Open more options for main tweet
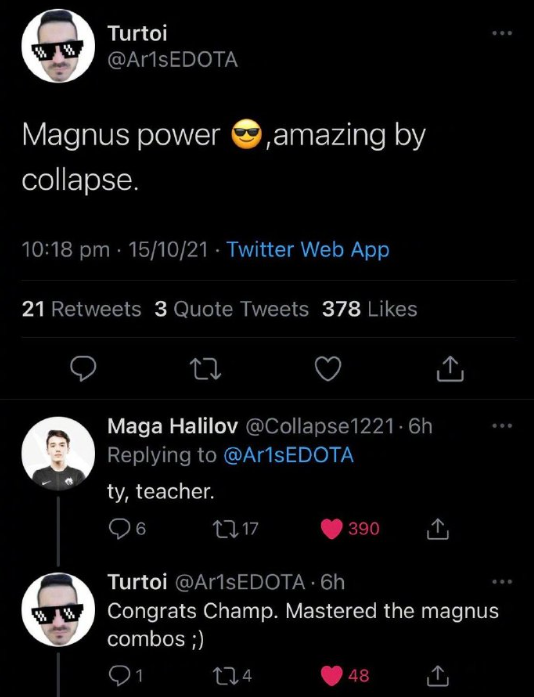 pos(502,33)
